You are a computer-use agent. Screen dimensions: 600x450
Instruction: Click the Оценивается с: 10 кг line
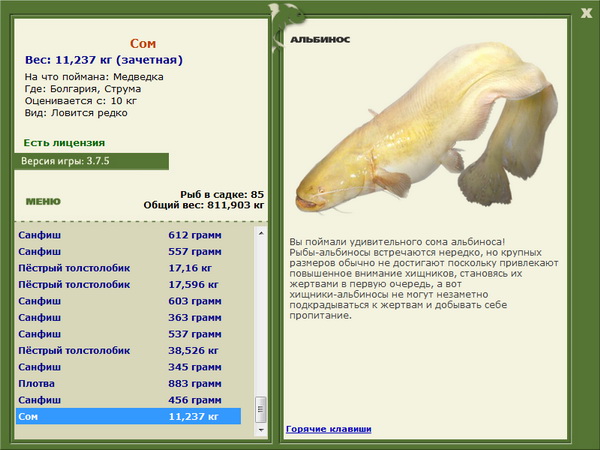click(81, 101)
